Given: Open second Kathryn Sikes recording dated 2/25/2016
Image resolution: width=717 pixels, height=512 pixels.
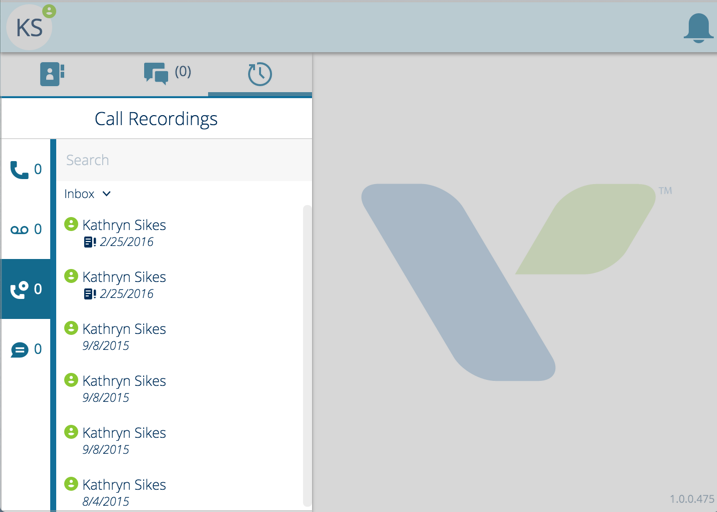Looking at the screenshot, I should click(180, 285).
